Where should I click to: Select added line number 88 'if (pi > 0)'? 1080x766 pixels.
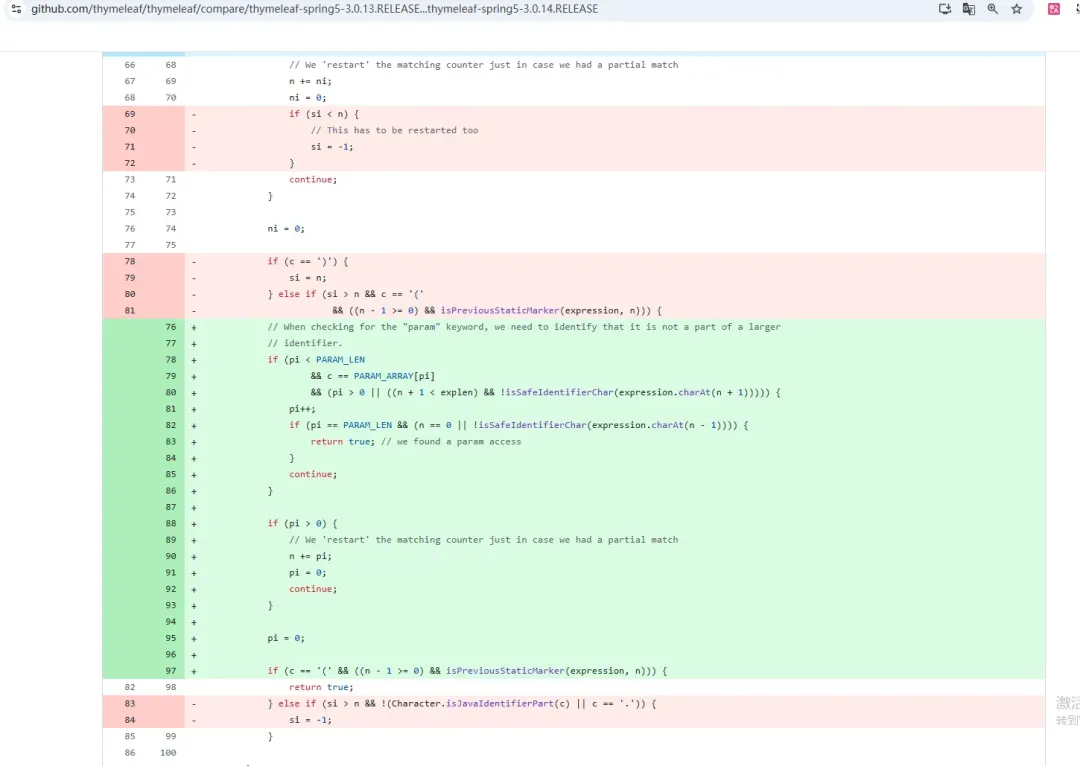coord(171,524)
